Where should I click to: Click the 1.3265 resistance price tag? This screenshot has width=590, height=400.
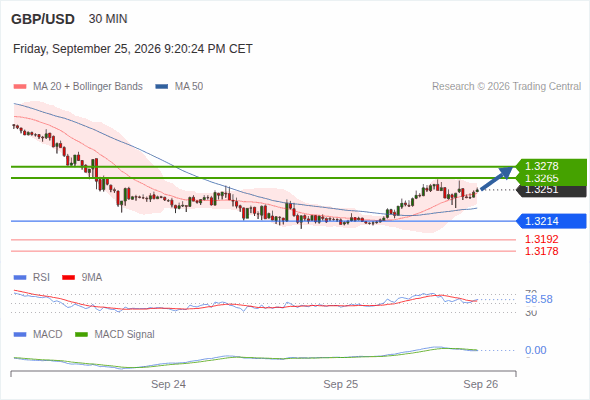(552, 178)
